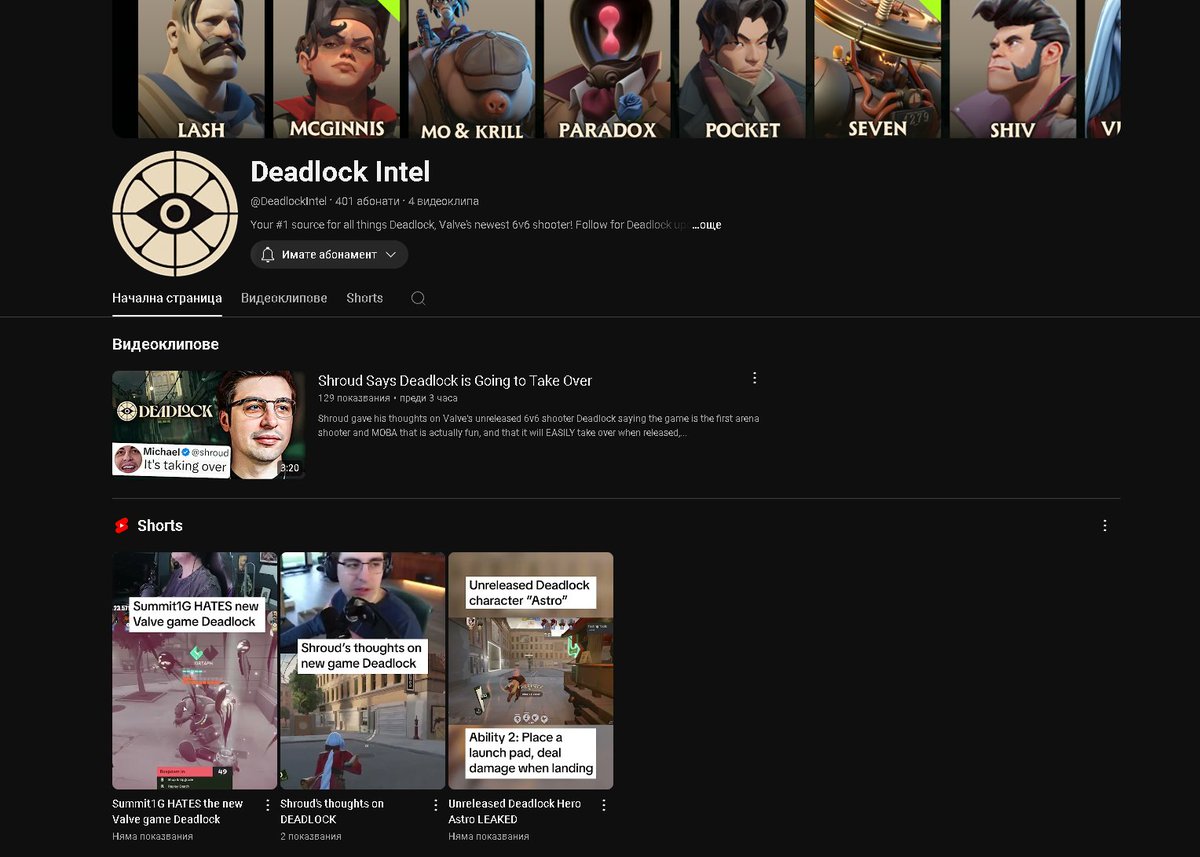
Task: Switch to the Начална страница tab
Action: (x=167, y=298)
